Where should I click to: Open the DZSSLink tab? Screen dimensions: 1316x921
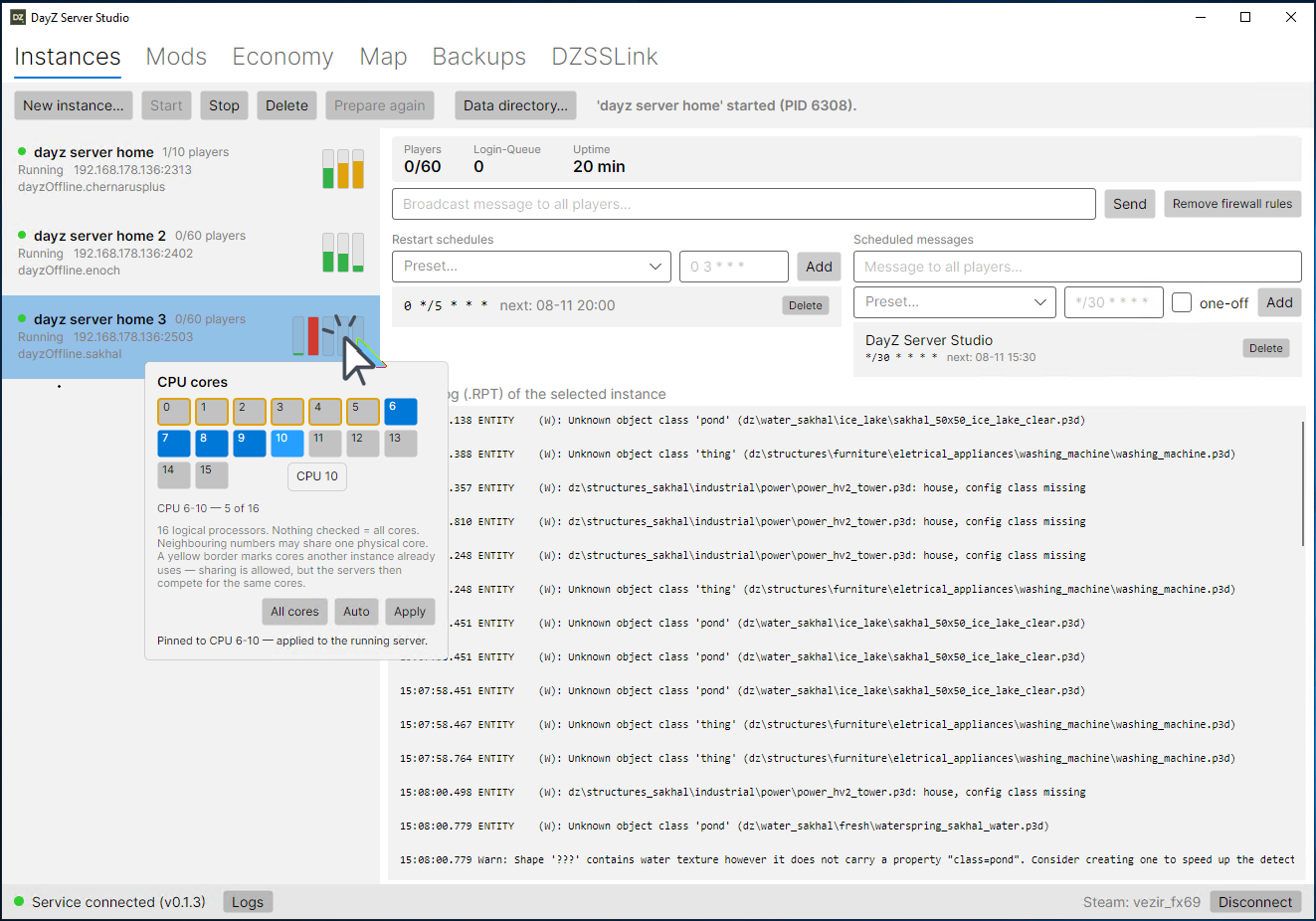(605, 57)
